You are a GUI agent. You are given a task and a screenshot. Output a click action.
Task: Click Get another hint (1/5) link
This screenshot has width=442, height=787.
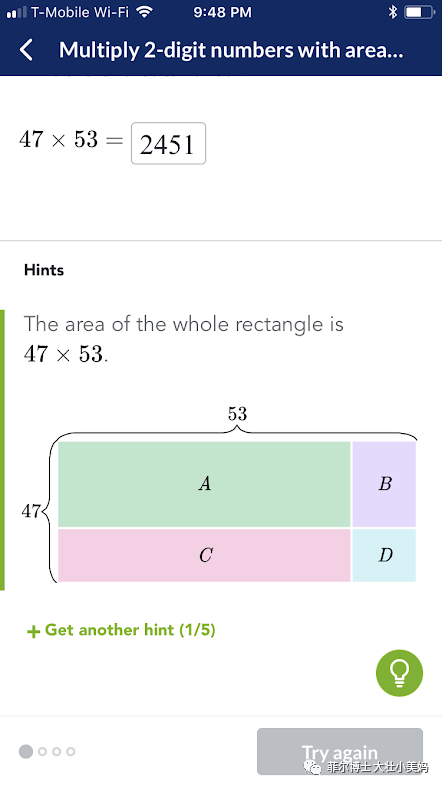(121, 630)
